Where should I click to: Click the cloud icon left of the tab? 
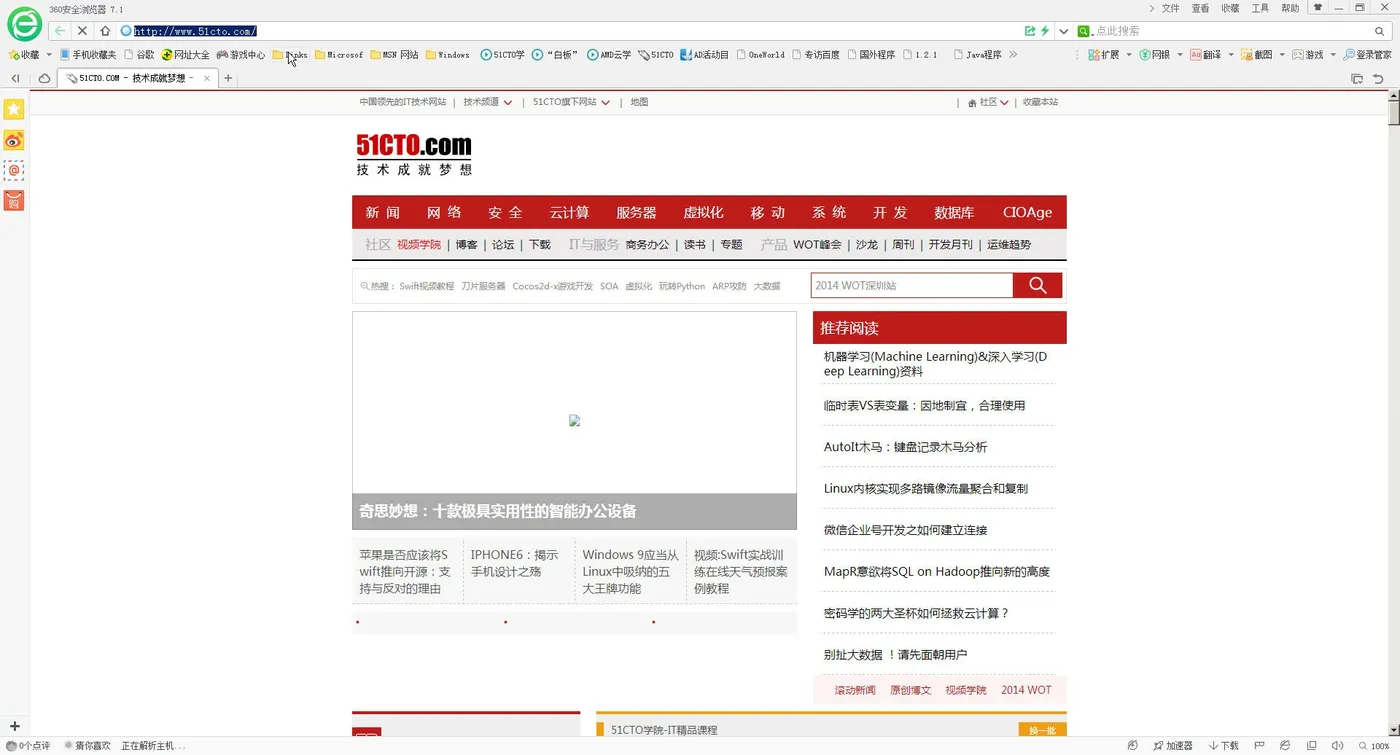pos(45,78)
